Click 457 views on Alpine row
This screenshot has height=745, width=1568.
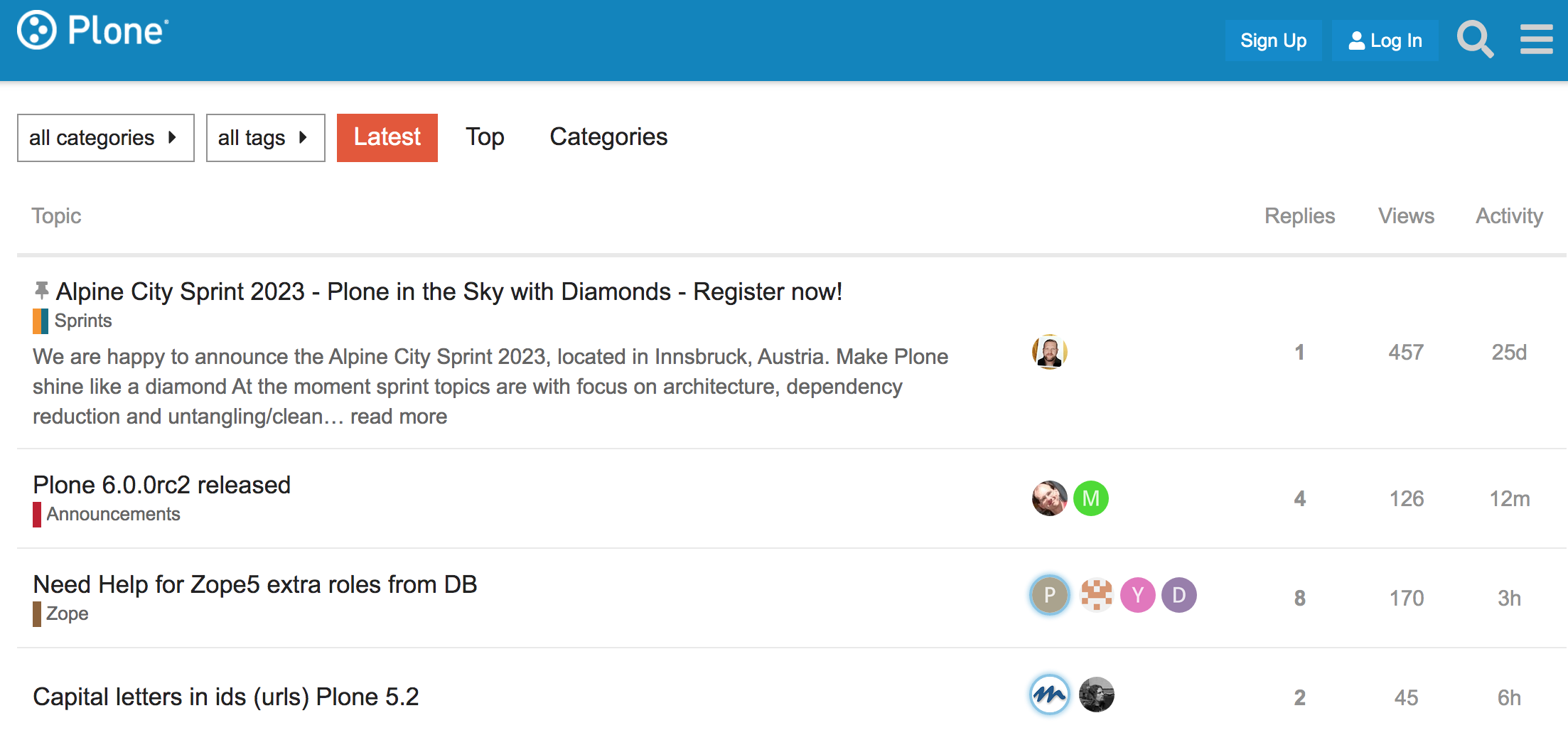click(x=1406, y=353)
